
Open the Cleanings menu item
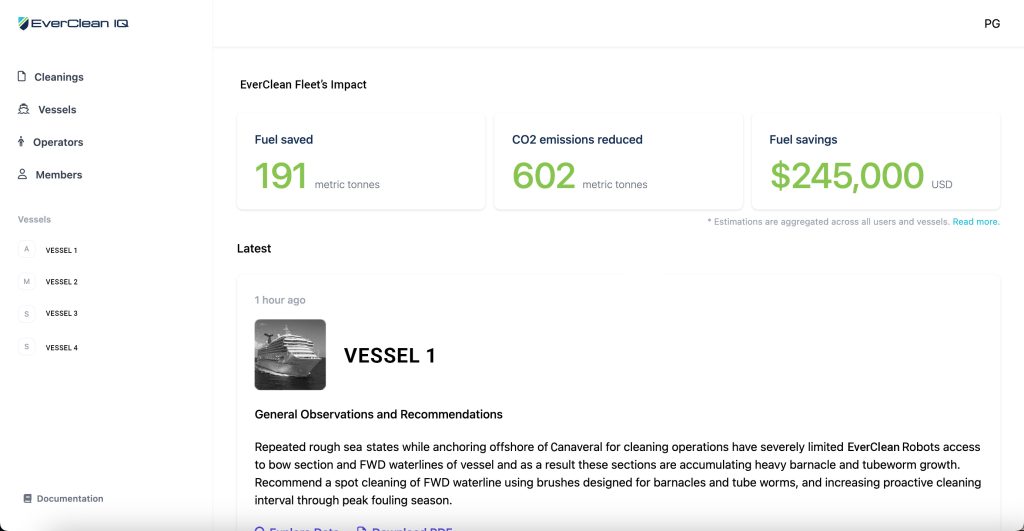51,77
